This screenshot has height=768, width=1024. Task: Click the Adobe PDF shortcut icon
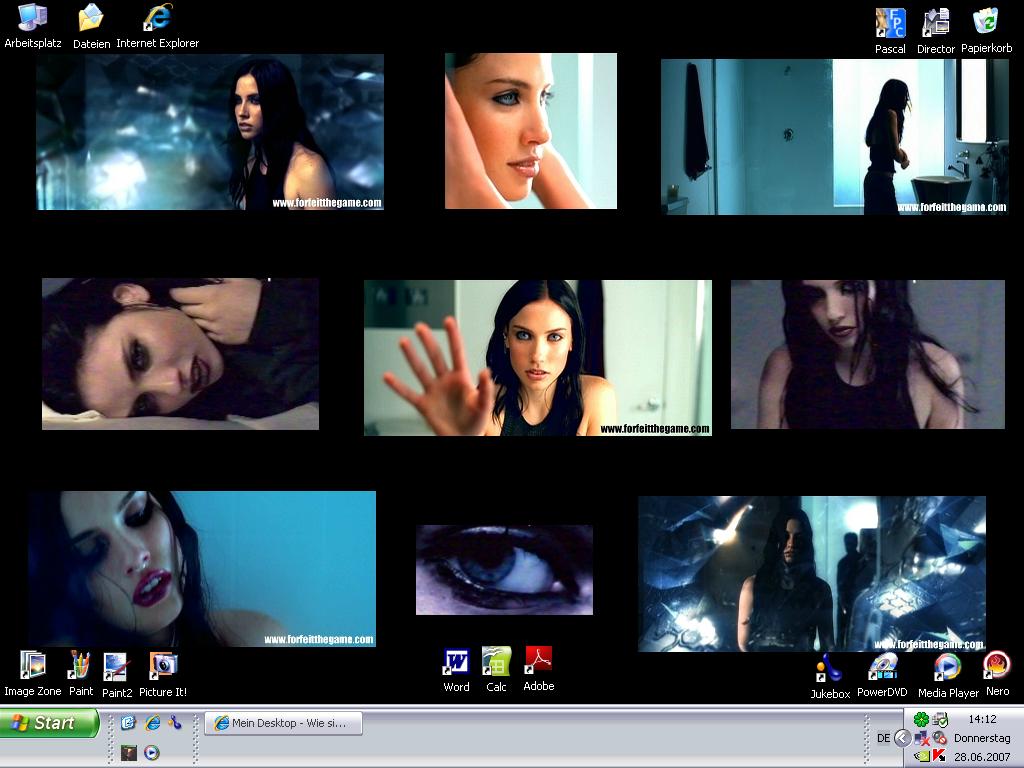click(x=538, y=661)
